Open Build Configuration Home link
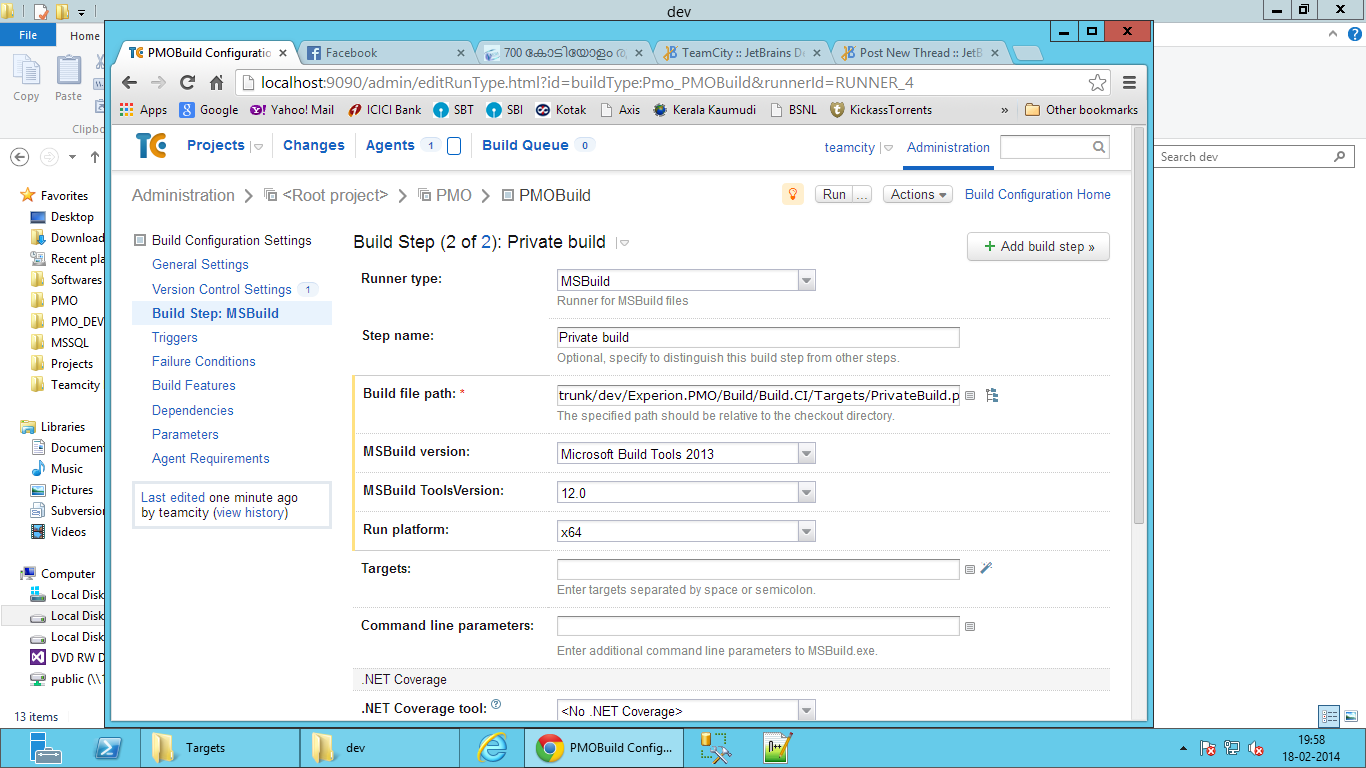Screen dimensions: 1366x768 (1038, 195)
